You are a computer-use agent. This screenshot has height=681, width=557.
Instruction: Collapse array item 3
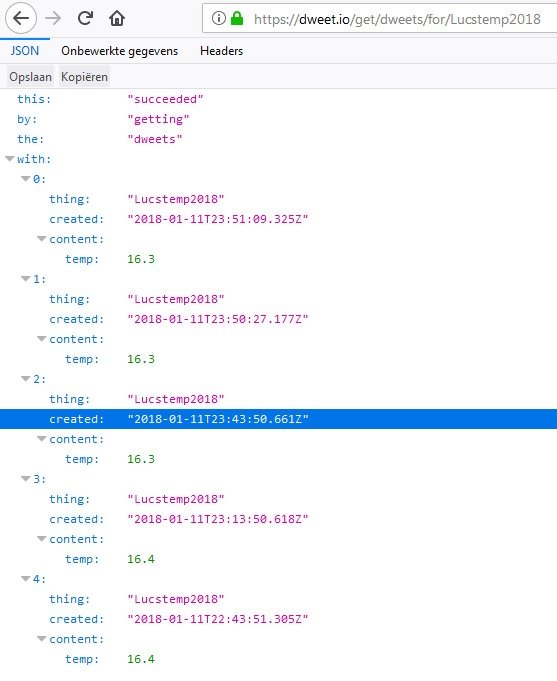pyautogui.click(x=26, y=479)
